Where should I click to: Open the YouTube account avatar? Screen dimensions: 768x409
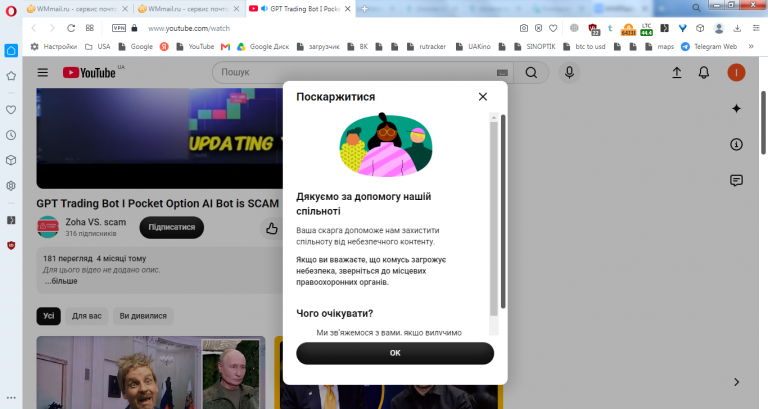(x=736, y=72)
